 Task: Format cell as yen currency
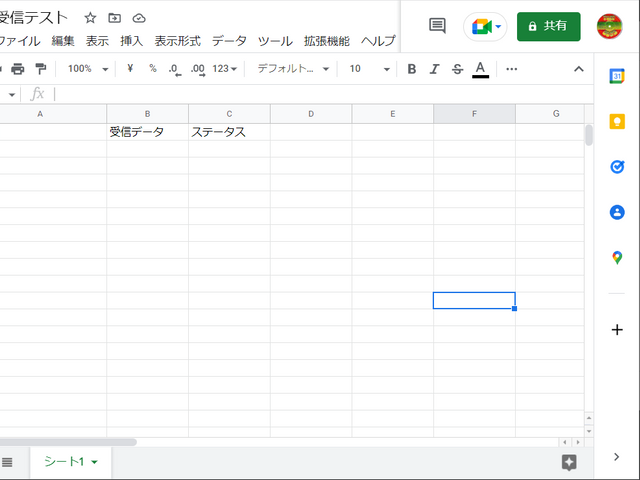click(130, 69)
